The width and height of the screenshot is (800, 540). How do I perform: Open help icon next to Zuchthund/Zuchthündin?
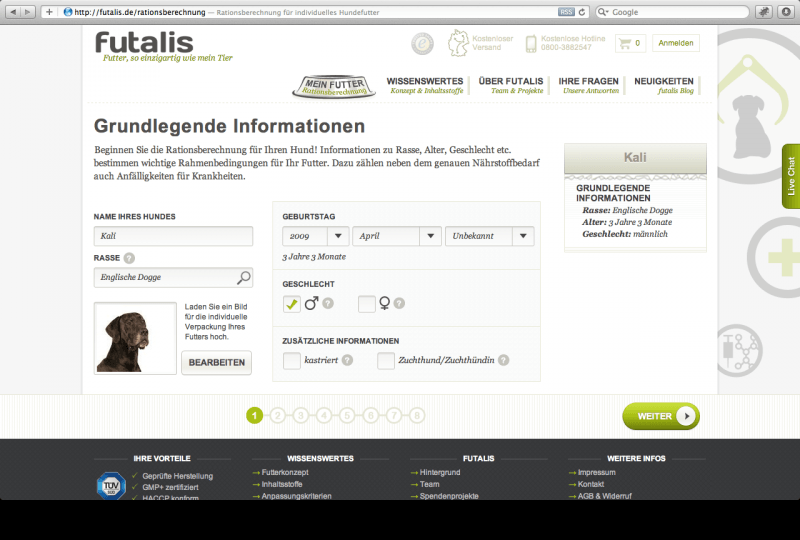point(504,360)
